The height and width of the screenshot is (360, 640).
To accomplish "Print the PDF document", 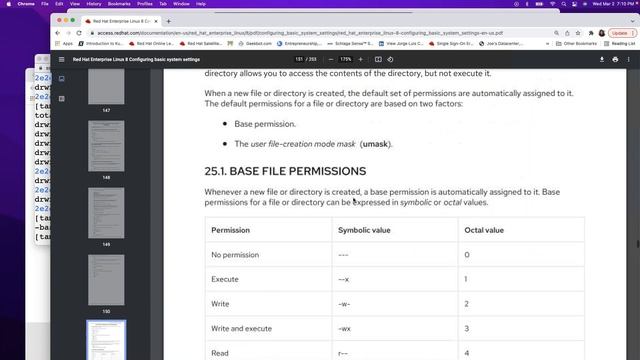I will (615, 60).
